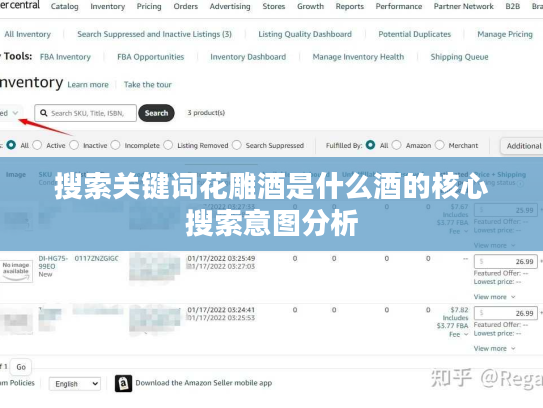Select Fulfilled By Merchant radio button

[x=440, y=145]
